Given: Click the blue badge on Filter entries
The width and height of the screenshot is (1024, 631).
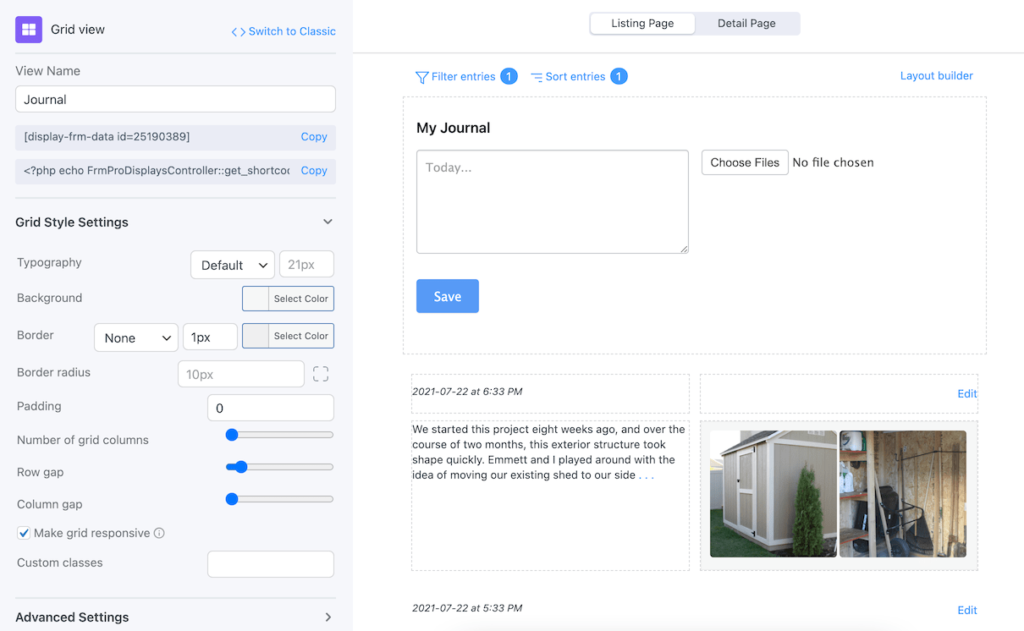Looking at the screenshot, I should 507,75.
